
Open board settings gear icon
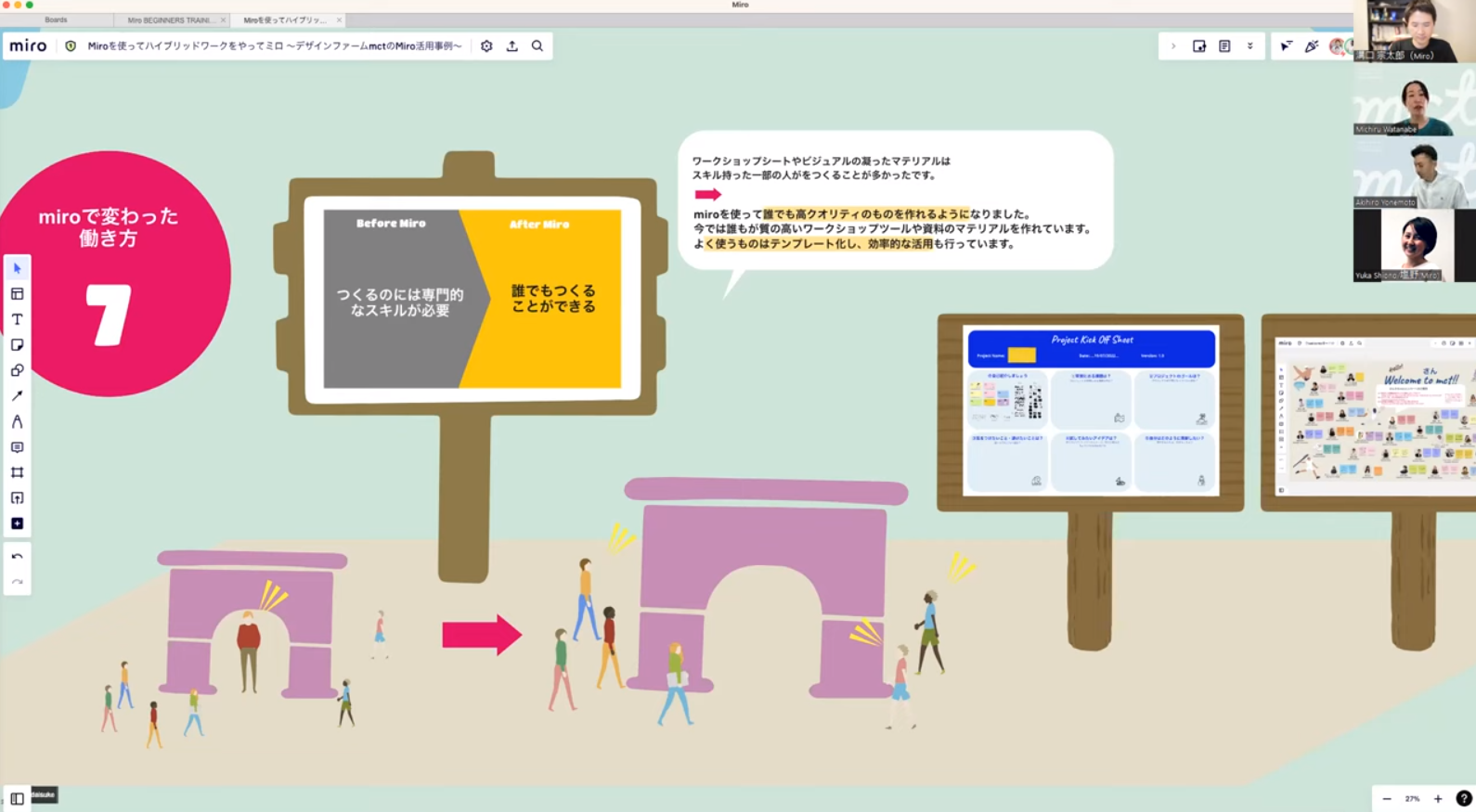tap(486, 45)
